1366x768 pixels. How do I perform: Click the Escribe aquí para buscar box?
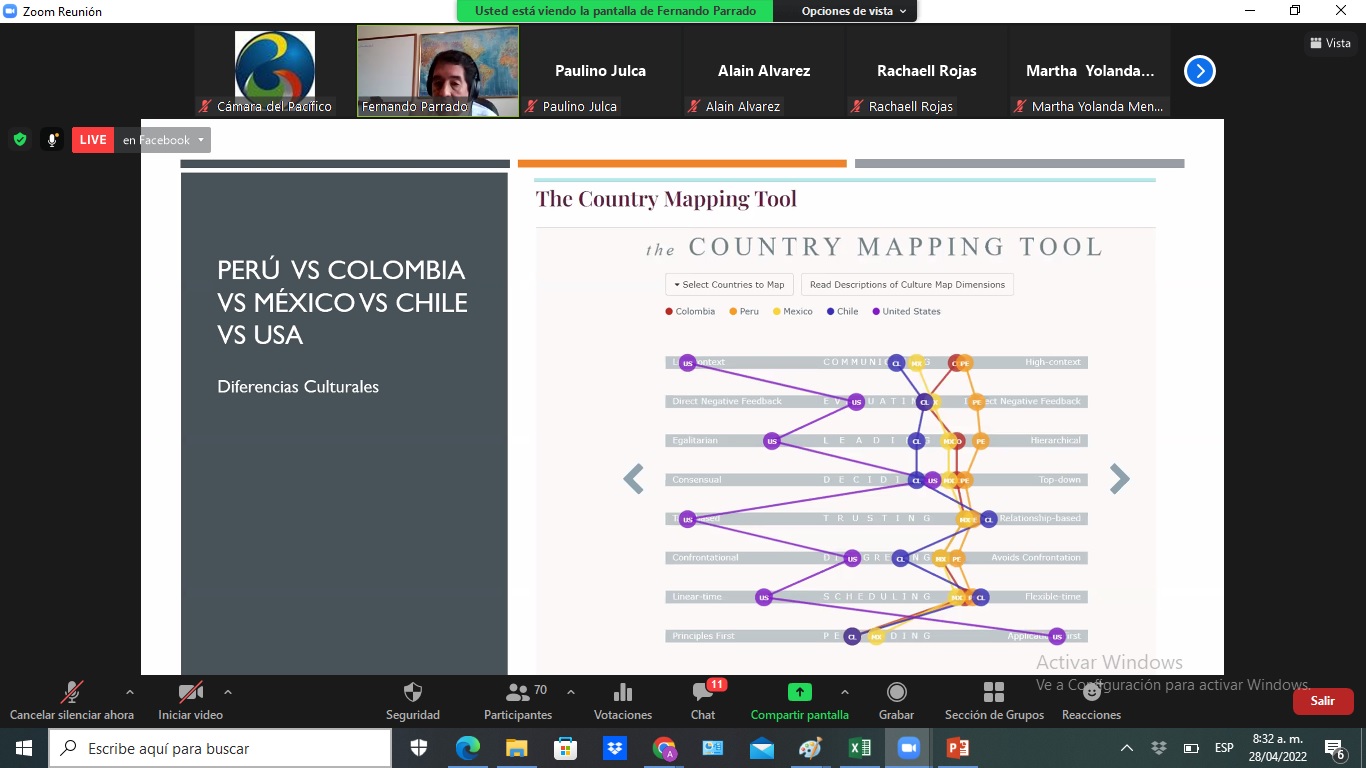(x=220, y=748)
